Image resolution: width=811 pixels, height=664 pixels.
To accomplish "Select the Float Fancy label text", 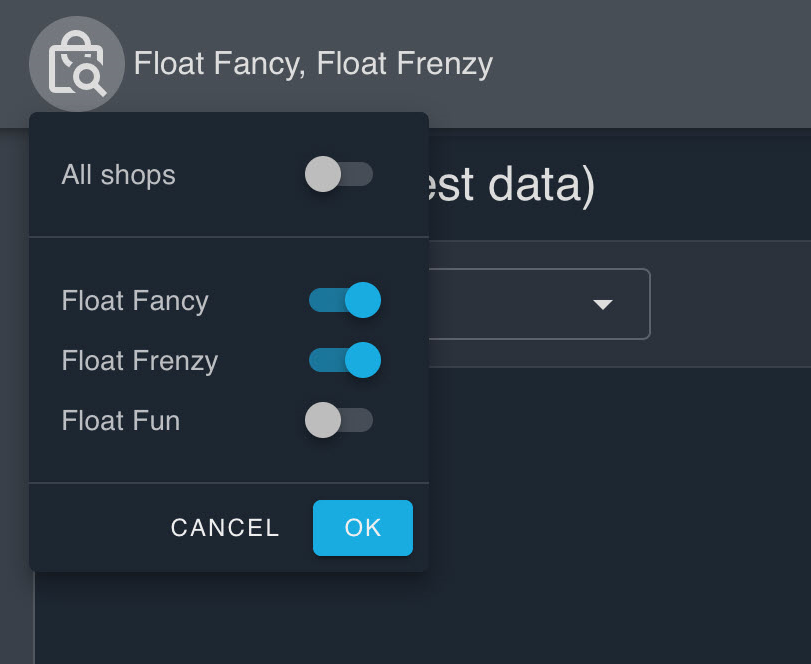I will tap(135, 301).
